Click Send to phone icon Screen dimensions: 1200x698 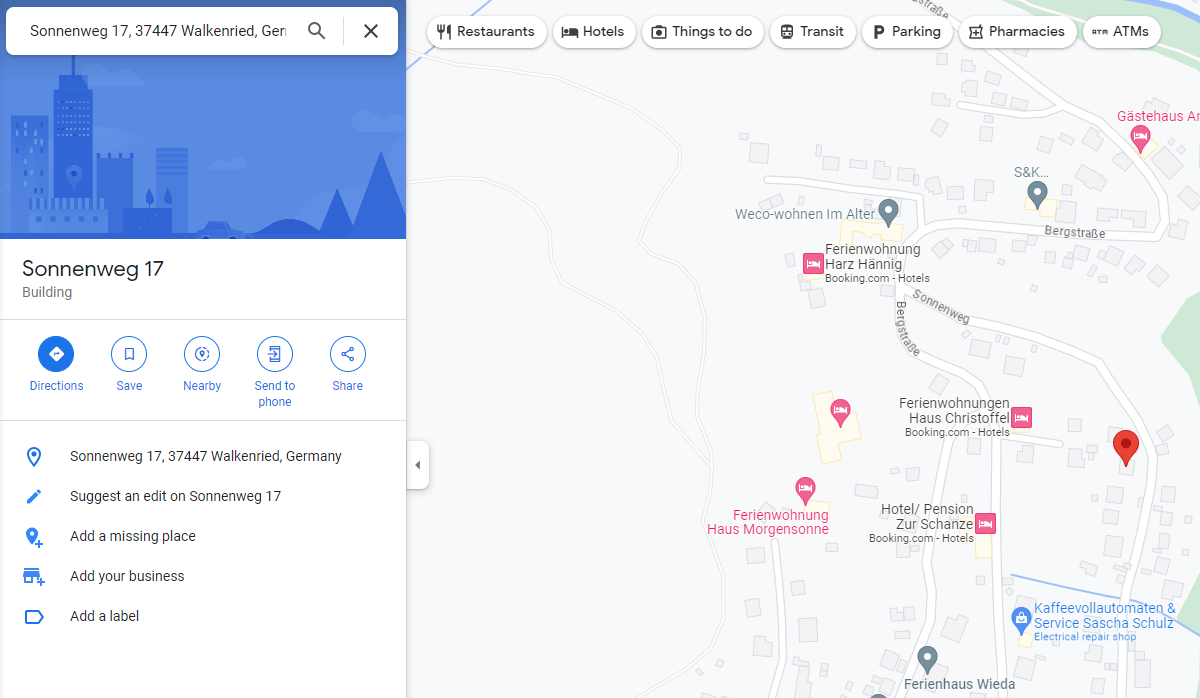click(275, 354)
